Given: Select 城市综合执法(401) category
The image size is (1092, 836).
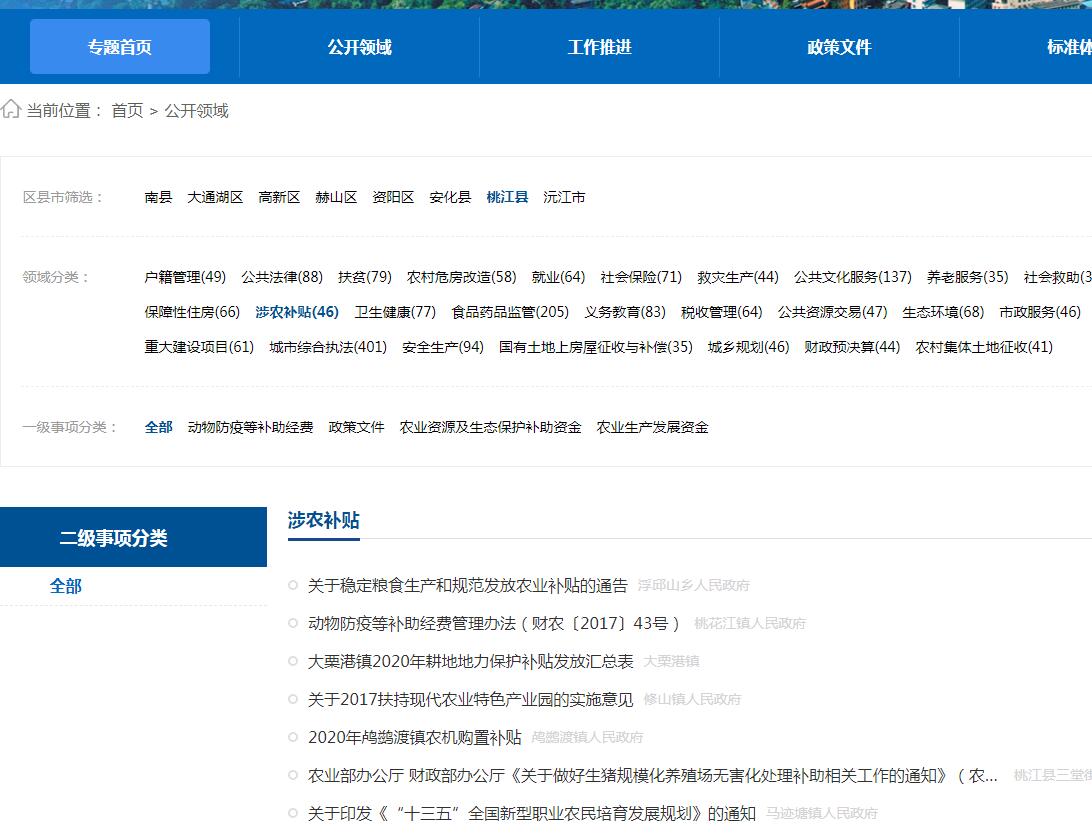Looking at the screenshot, I should (328, 347).
